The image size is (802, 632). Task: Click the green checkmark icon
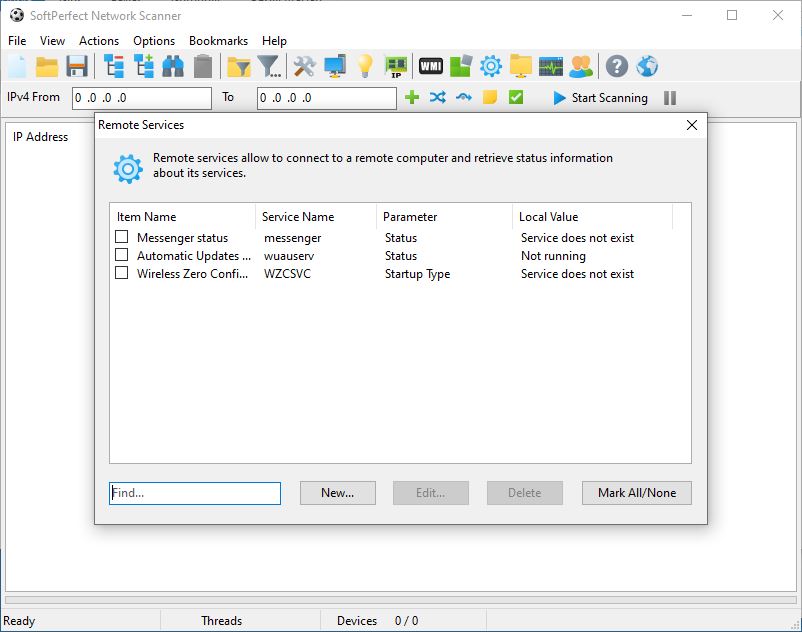click(x=516, y=97)
